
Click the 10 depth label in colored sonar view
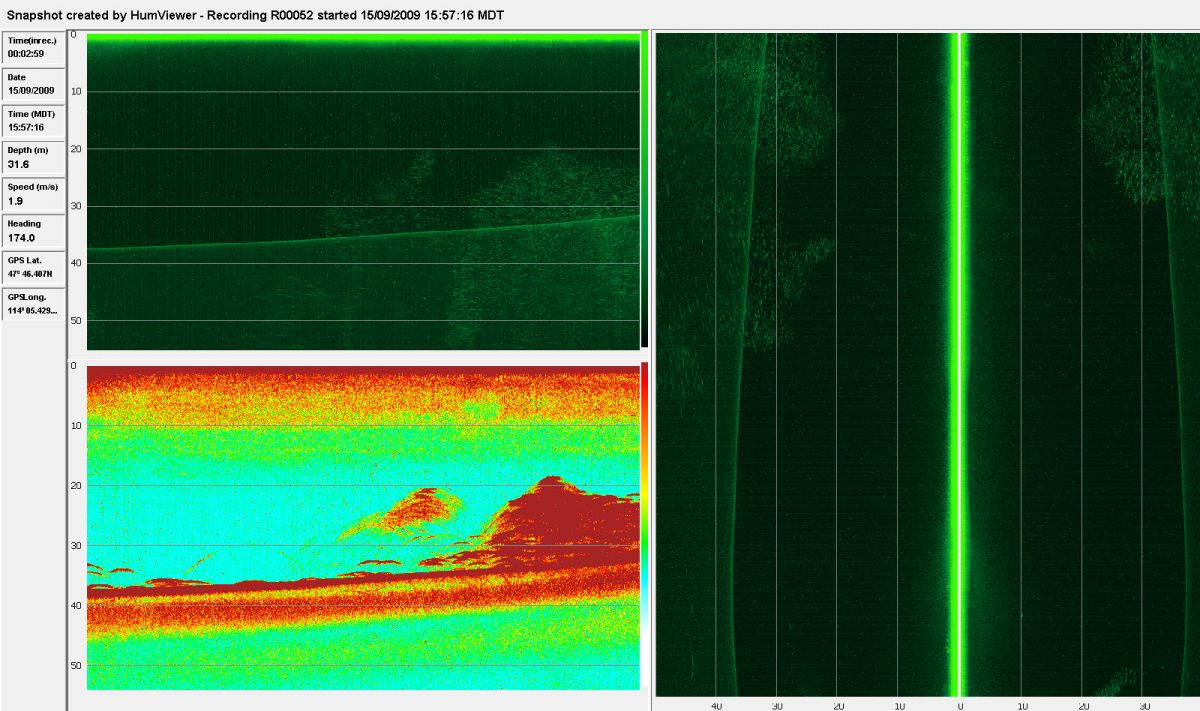pos(75,426)
